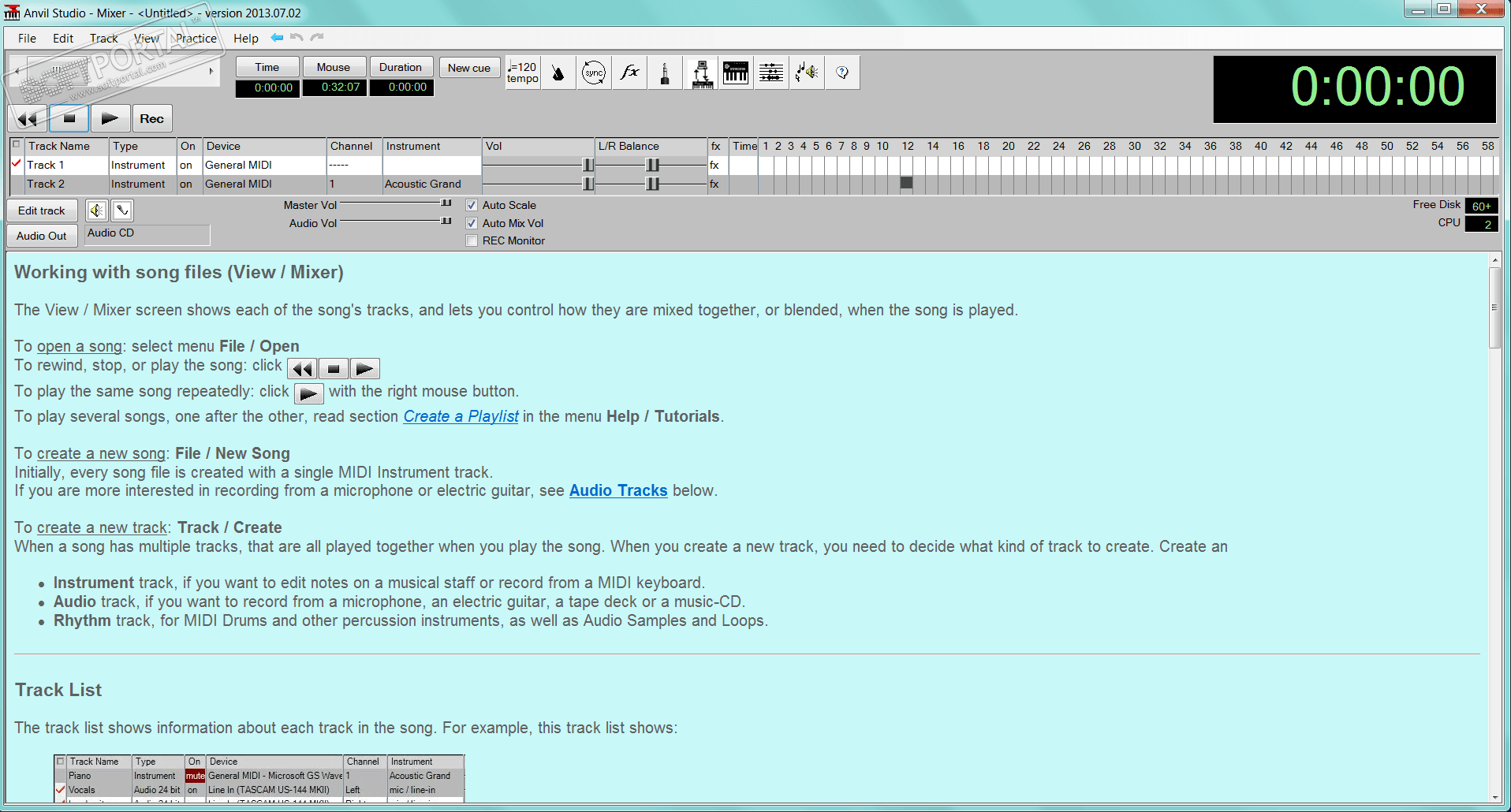Open the Create a Playlist link
This screenshot has height=812, width=1511.
click(x=461, y=416)
